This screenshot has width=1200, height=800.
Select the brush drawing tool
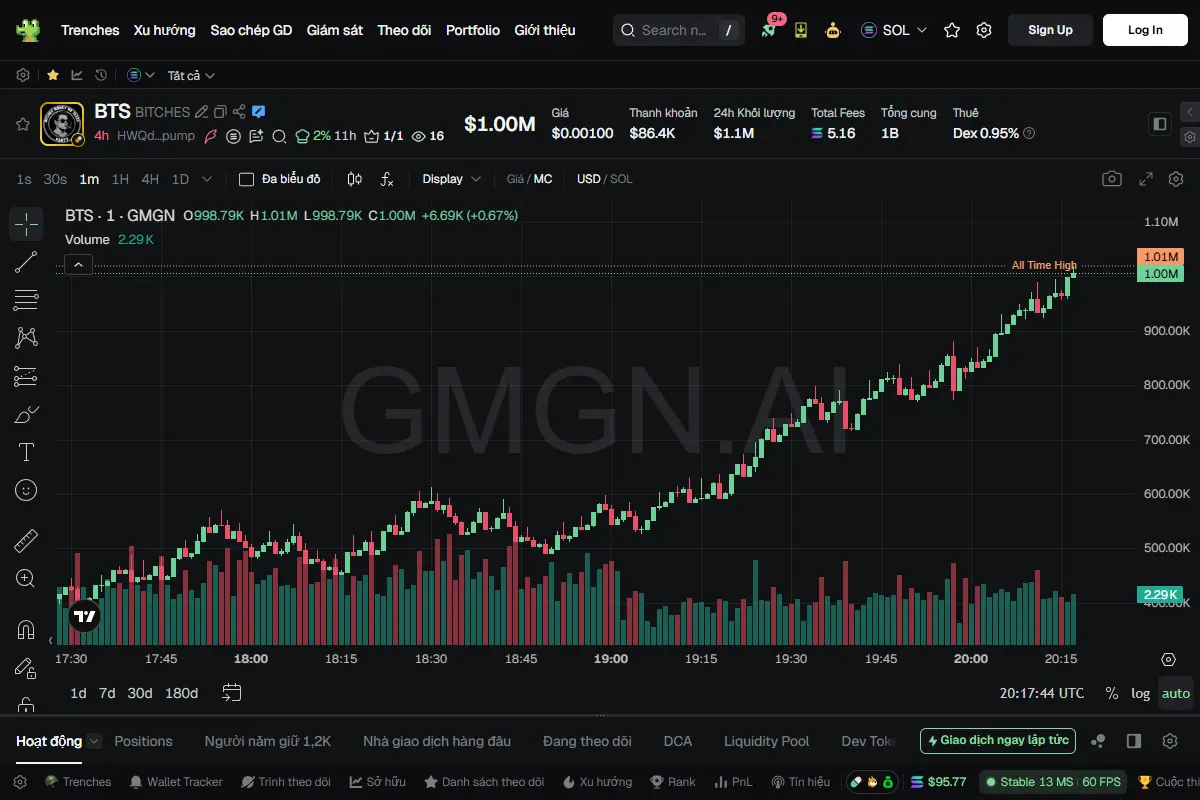[x=26, y=414]
